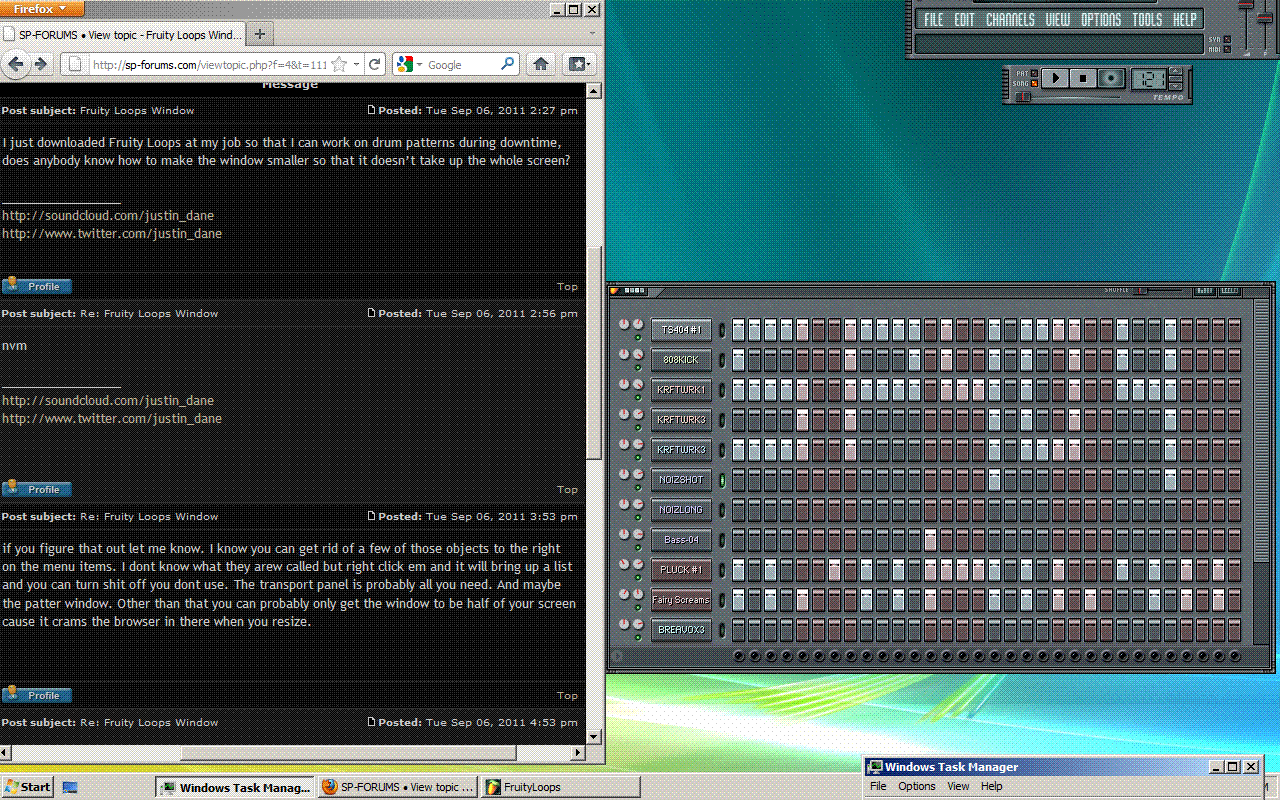Click the right knob of Bass-04 channel
This screenshot has height=800, width=1280.
pos(638,534)
